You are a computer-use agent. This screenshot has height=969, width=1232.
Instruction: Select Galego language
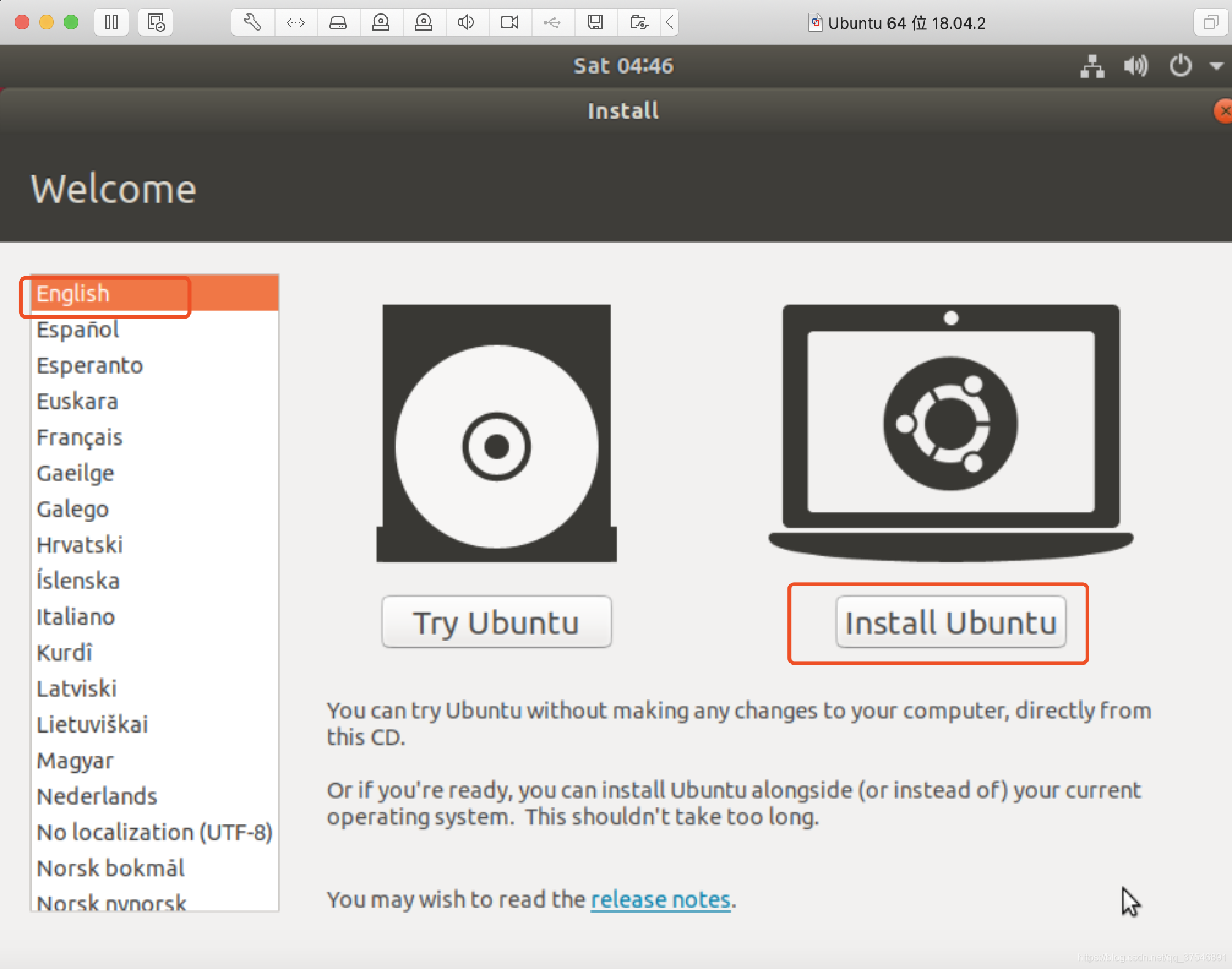155,509
